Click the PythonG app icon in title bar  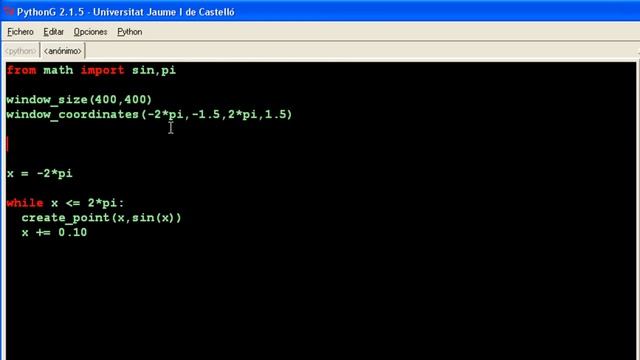click(9, 12)
